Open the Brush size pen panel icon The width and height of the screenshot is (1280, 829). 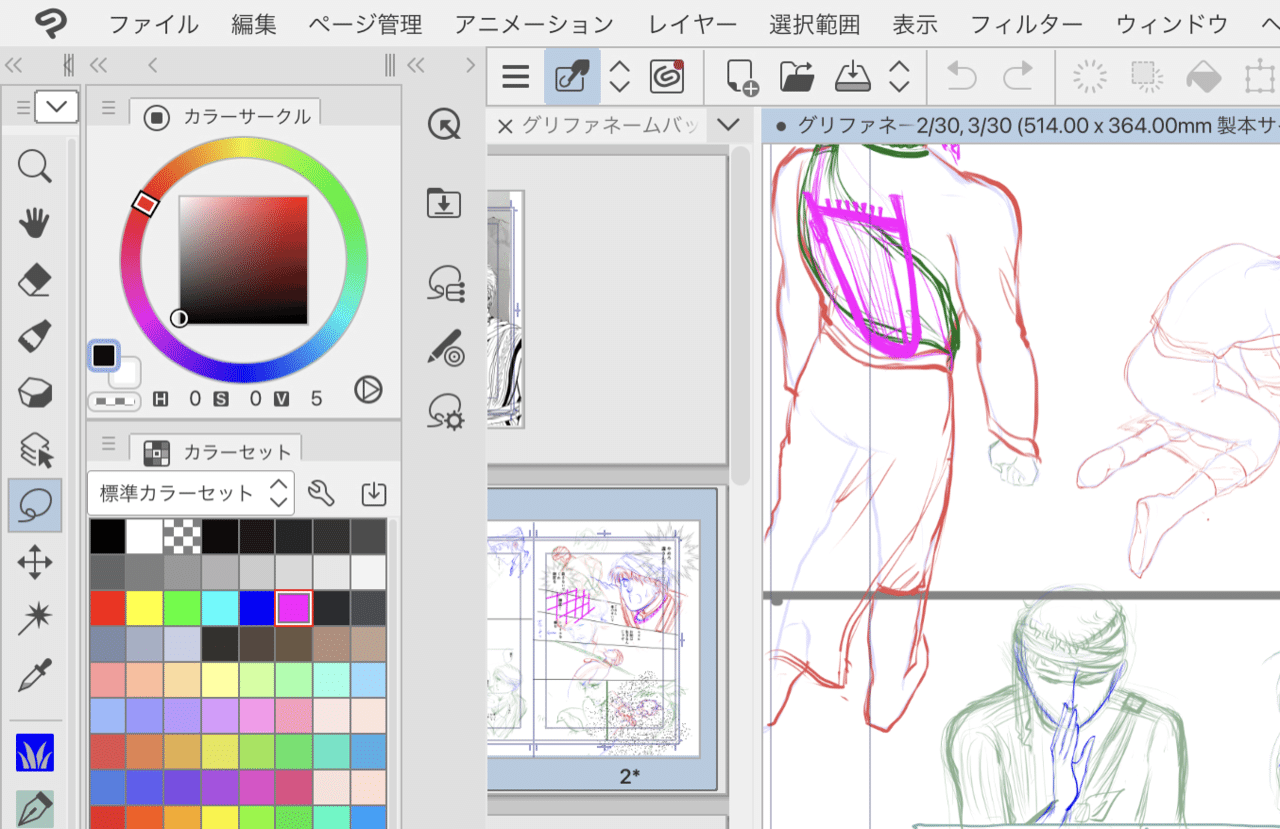445,347
